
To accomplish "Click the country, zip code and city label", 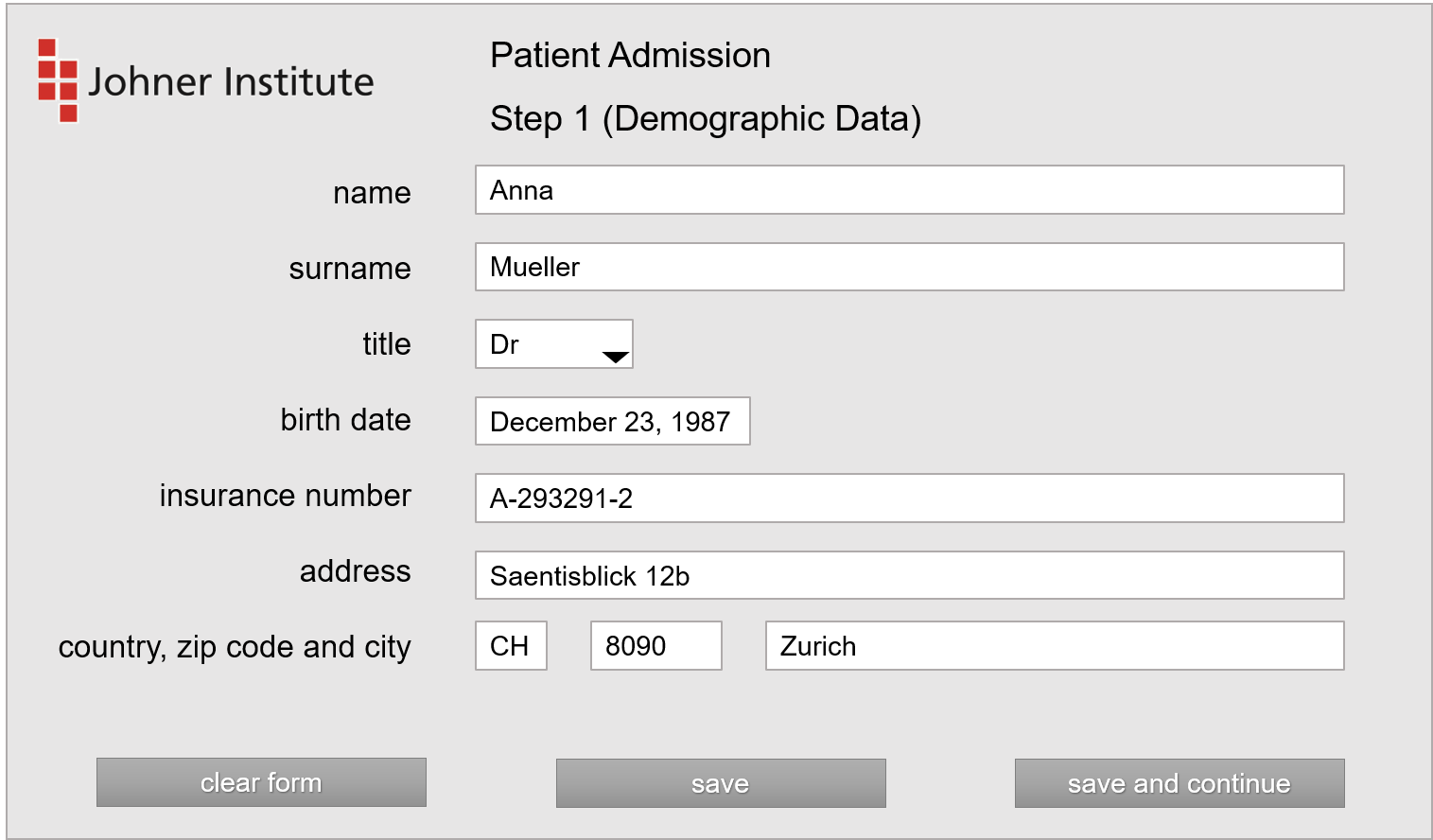I will tap(235, 647).
